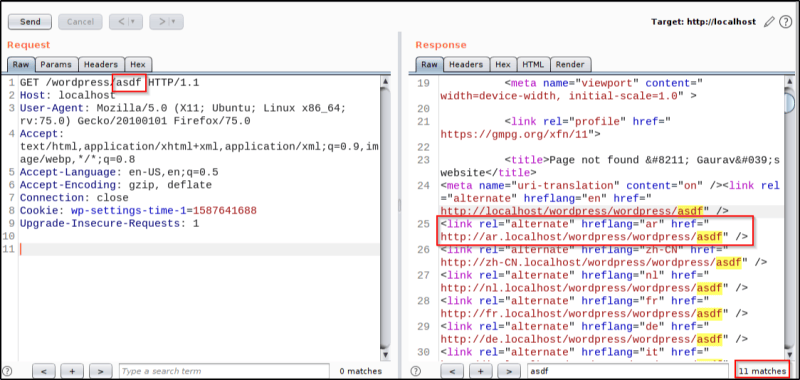Click the 0 matches counter
The image size is (800, 380).
point(361,371)
